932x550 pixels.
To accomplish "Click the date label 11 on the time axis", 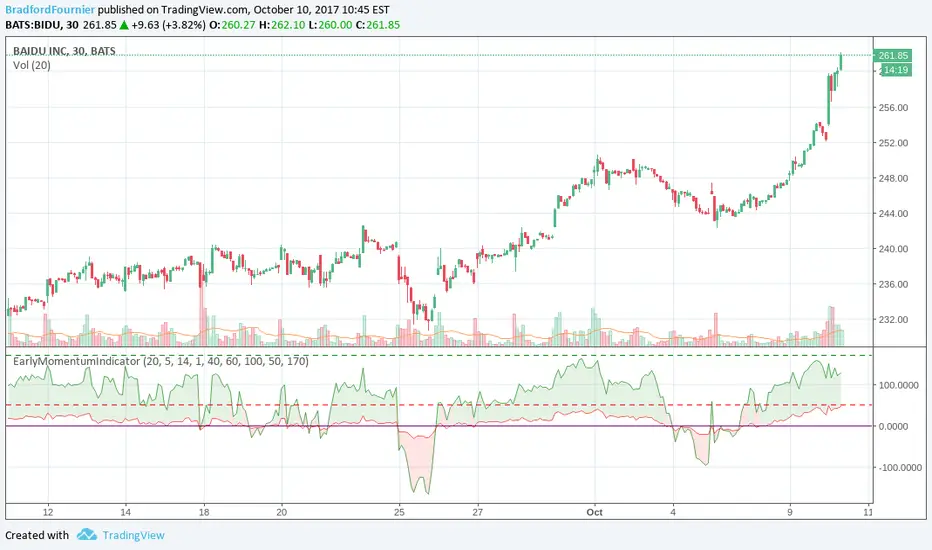I will pyautogui.click(x=868, y=512).
